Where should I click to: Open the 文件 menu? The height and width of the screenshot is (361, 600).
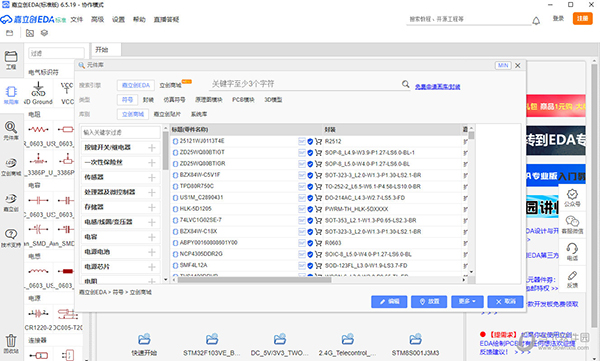click(x=77, y=19)
